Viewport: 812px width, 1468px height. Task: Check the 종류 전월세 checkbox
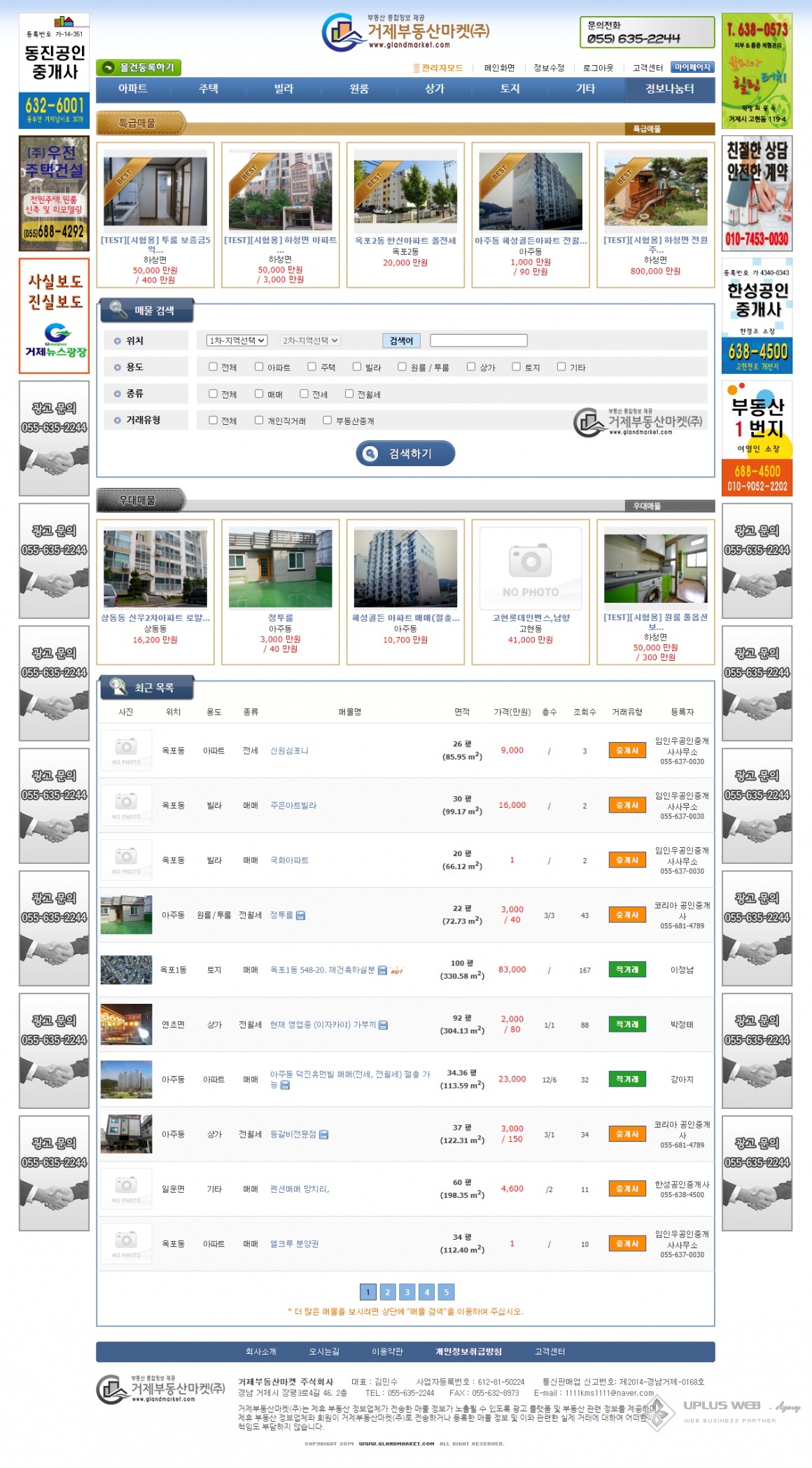pyautogui.click(x=349, y=393)
